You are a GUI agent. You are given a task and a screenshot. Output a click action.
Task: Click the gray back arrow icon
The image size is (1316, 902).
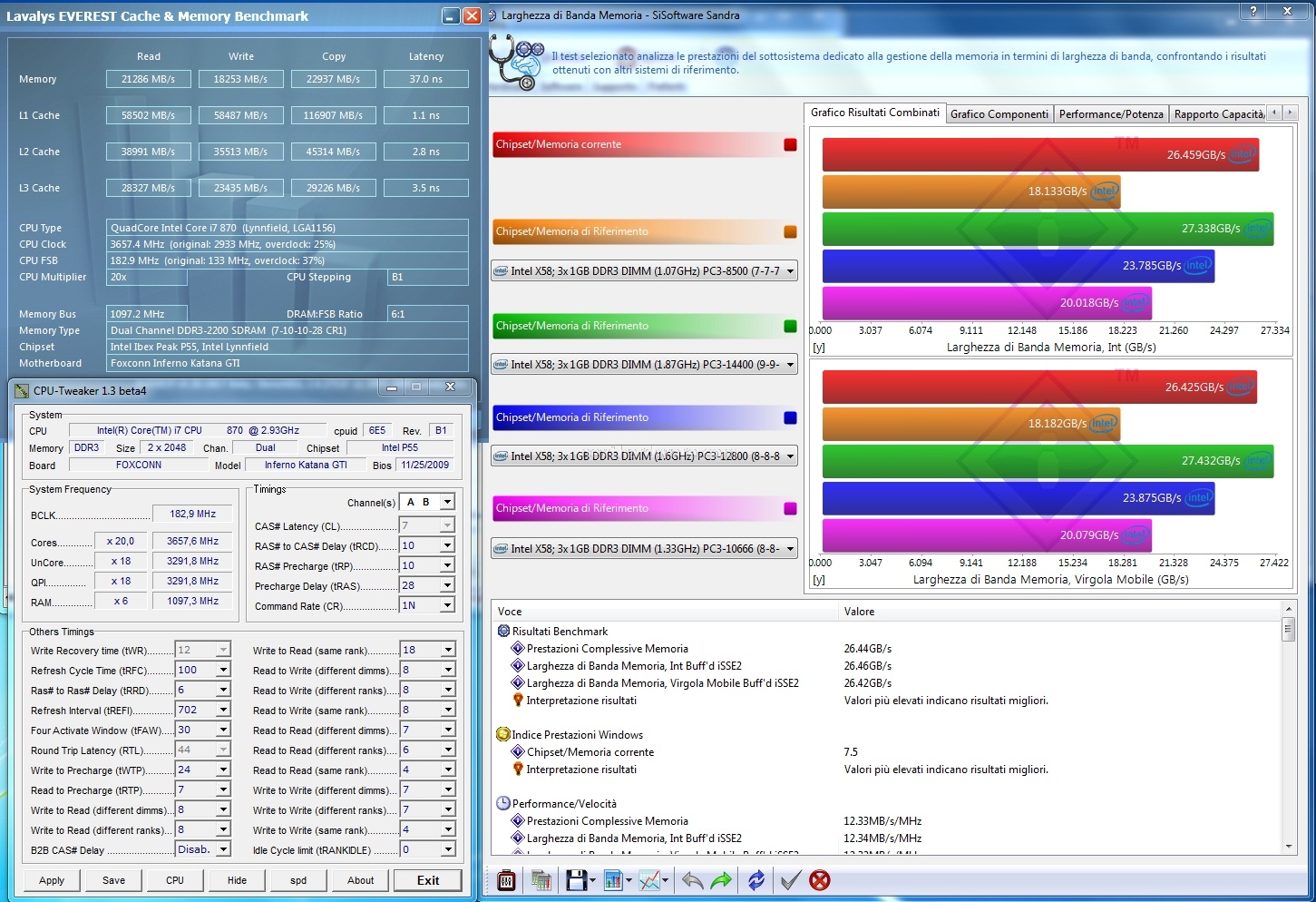[692, 880]
